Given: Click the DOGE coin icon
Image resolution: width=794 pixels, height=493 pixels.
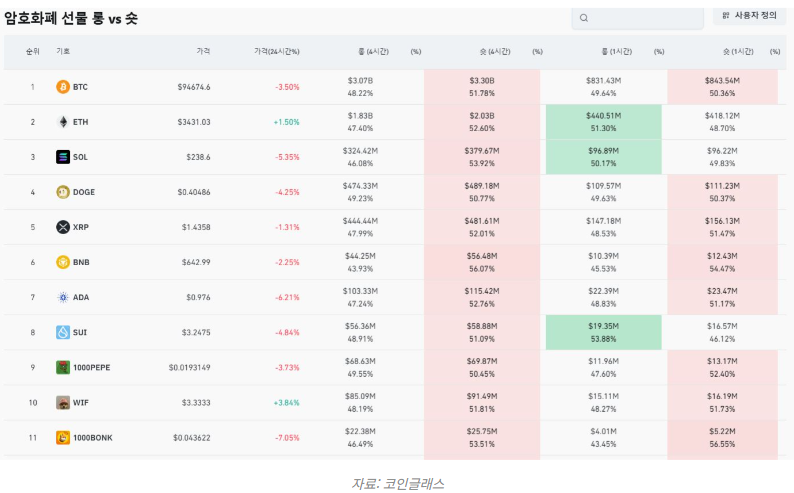Looking at the screenshot, I should [63, 192].
